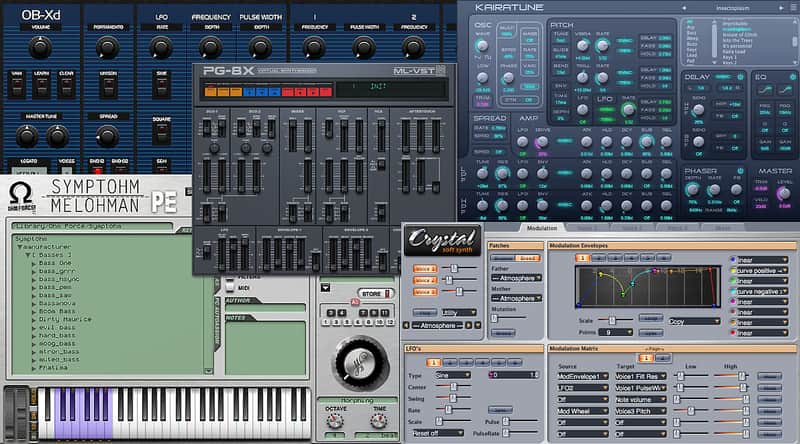This screenshot has width=800, height=444.
Task: Click black down-arrow button left of STORE
Action: pos(325,288)
